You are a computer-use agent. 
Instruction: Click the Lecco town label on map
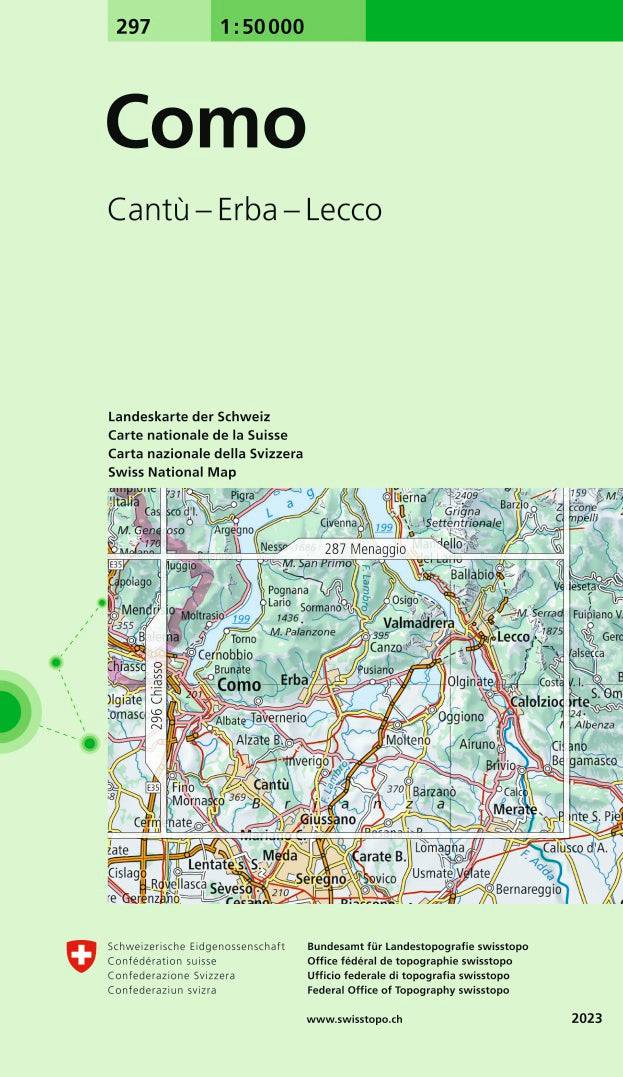[513, 637]
